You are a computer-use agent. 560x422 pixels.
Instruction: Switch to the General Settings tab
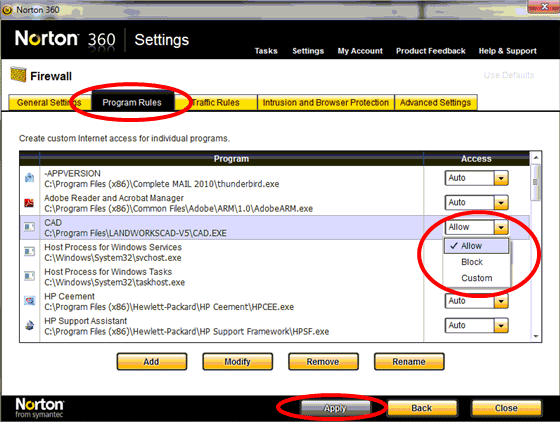click(49, 103)
